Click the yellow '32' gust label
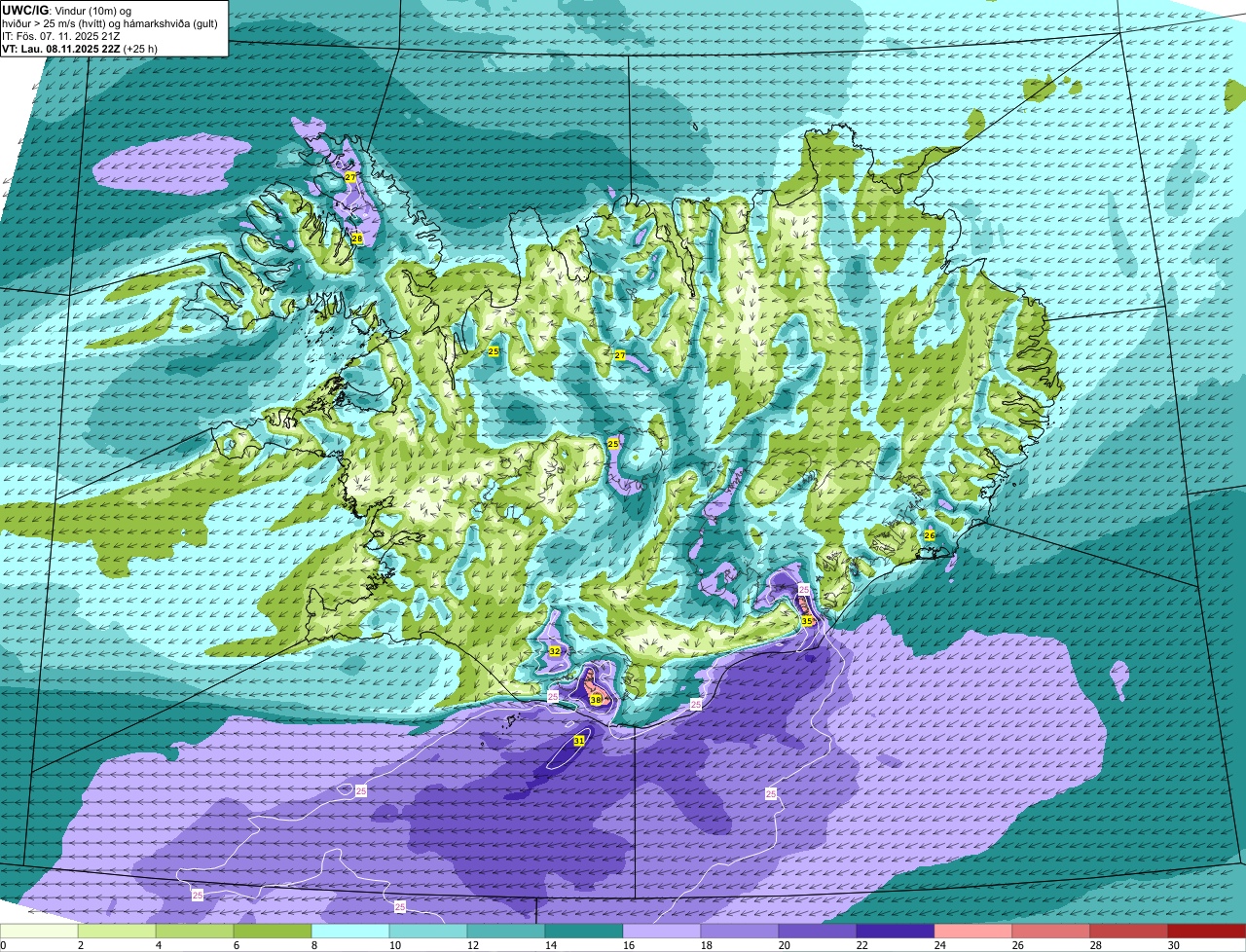Screen dimensions: 1246x952 pos(555,651)
